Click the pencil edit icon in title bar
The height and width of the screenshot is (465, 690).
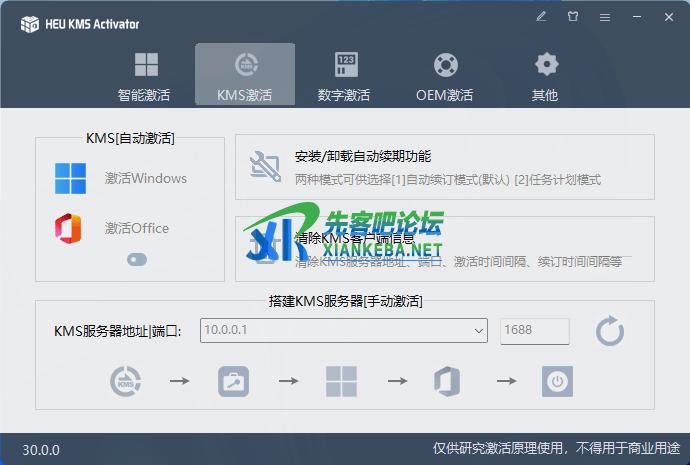pyautogui.click(x=541, y=17)
